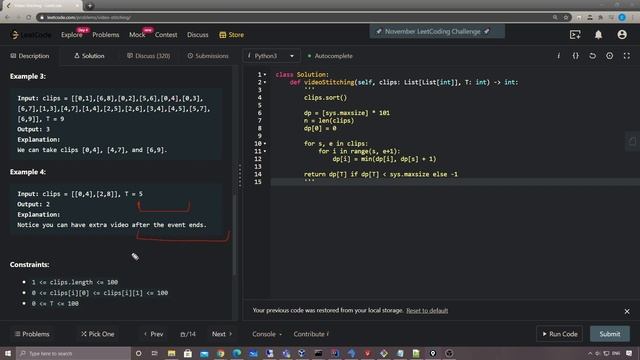
Task: Expand the Console panel
Action: tap(267, 334)
